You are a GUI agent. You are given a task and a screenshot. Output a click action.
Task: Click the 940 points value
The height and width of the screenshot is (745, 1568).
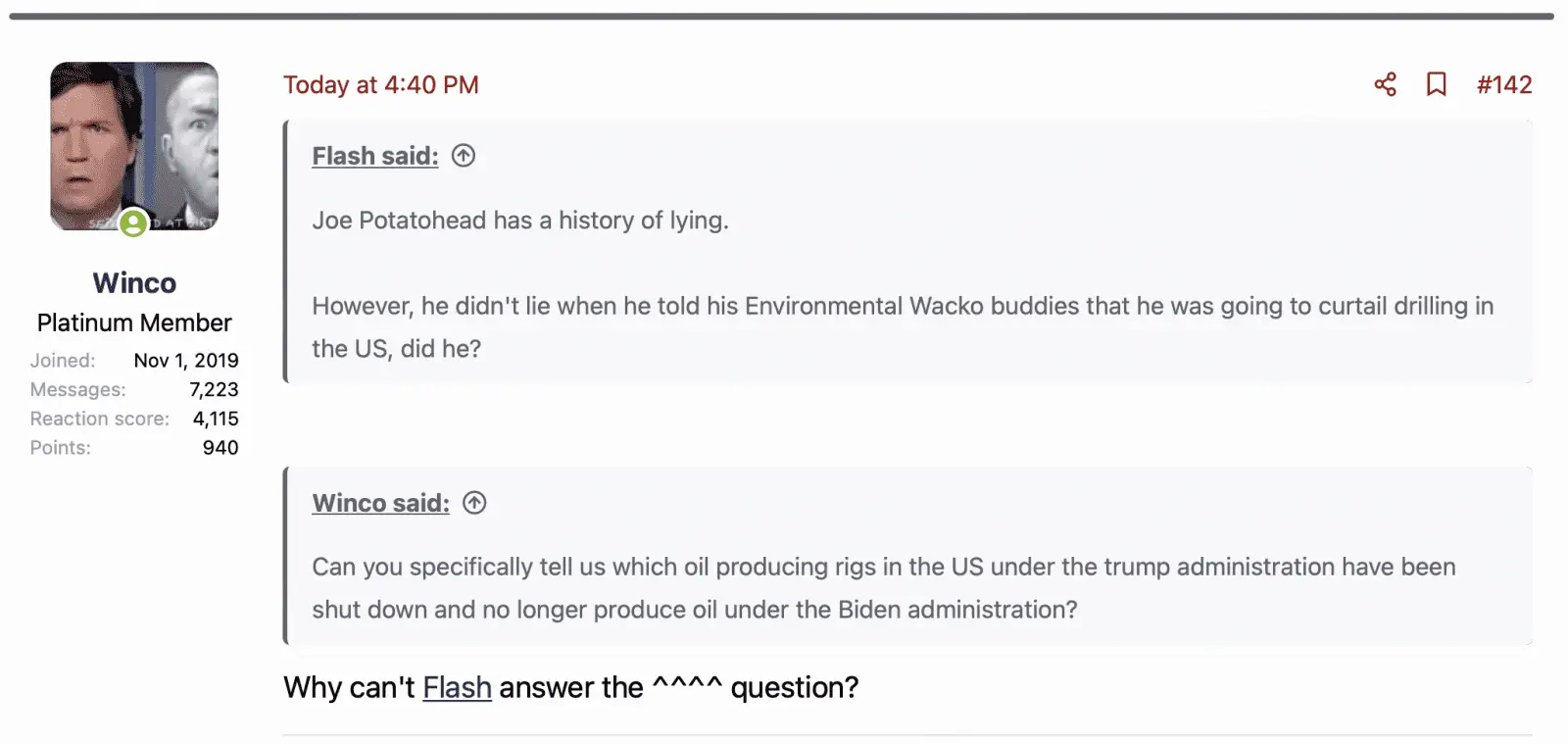pyautogui.click(x=220, y=448)
